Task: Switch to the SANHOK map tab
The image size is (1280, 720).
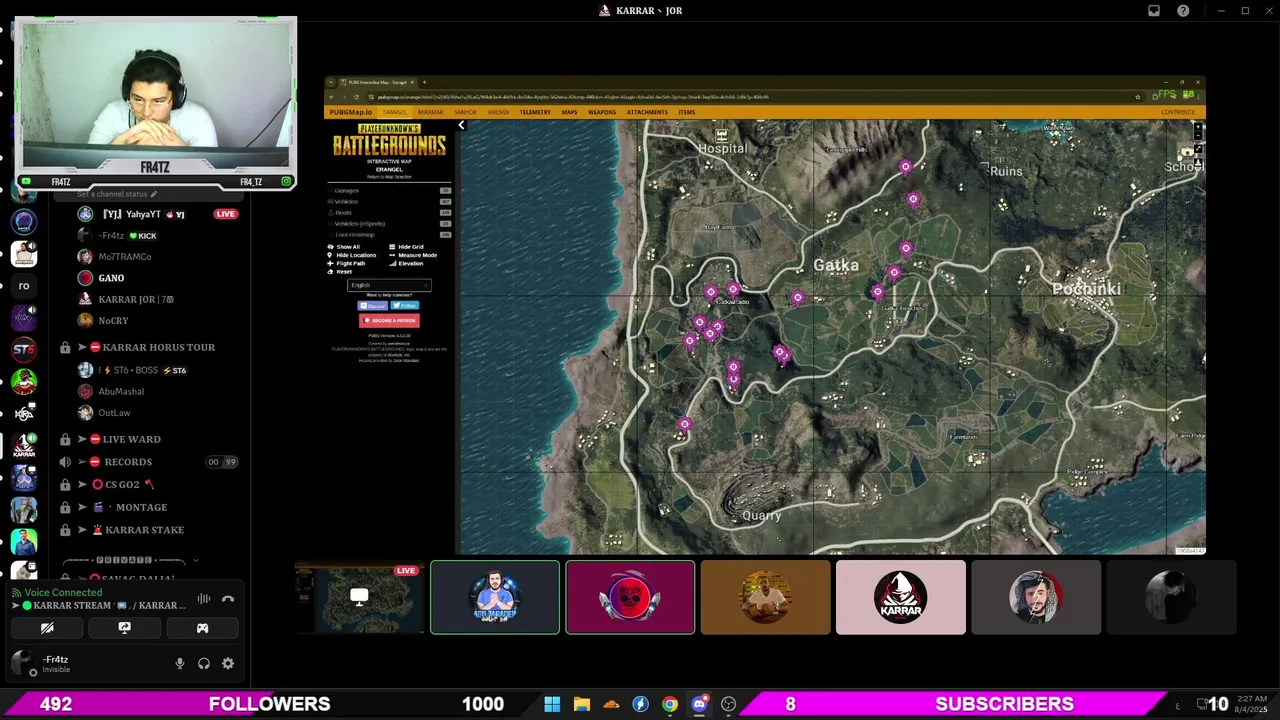Action: 465,112
